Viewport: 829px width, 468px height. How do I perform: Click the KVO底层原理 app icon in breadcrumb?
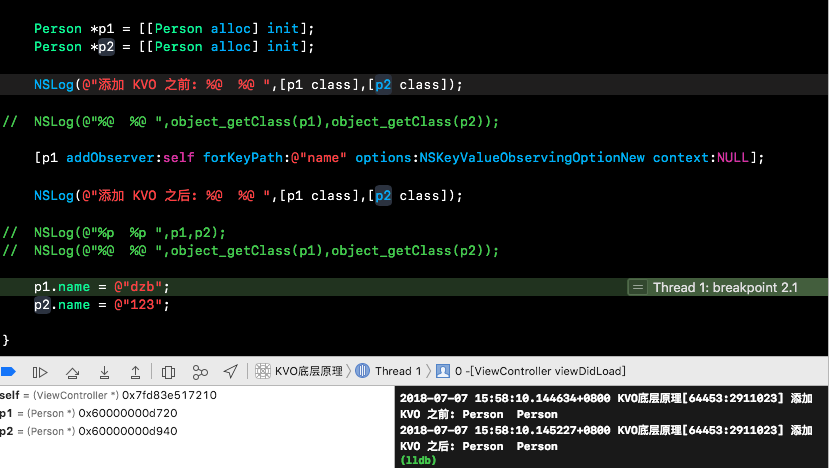point(263,371)
